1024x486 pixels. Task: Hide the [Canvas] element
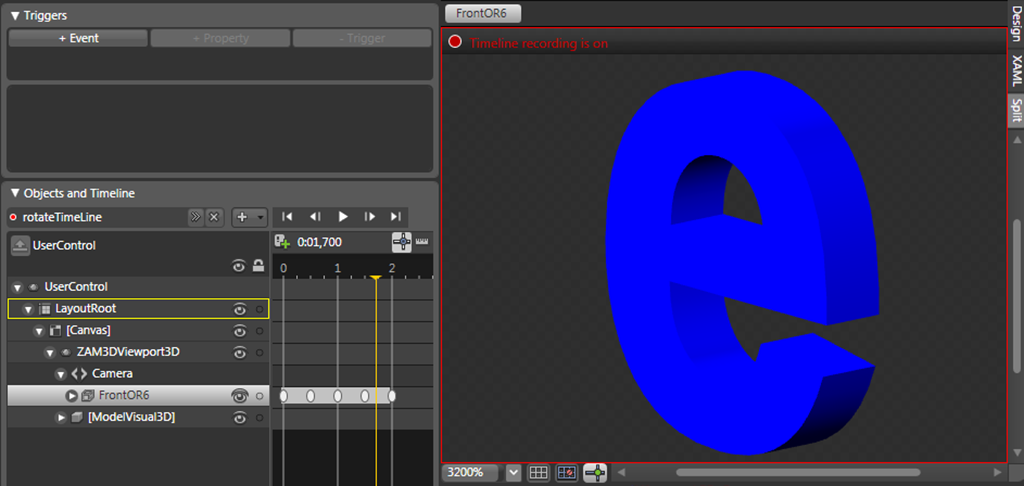coord(240,331)
